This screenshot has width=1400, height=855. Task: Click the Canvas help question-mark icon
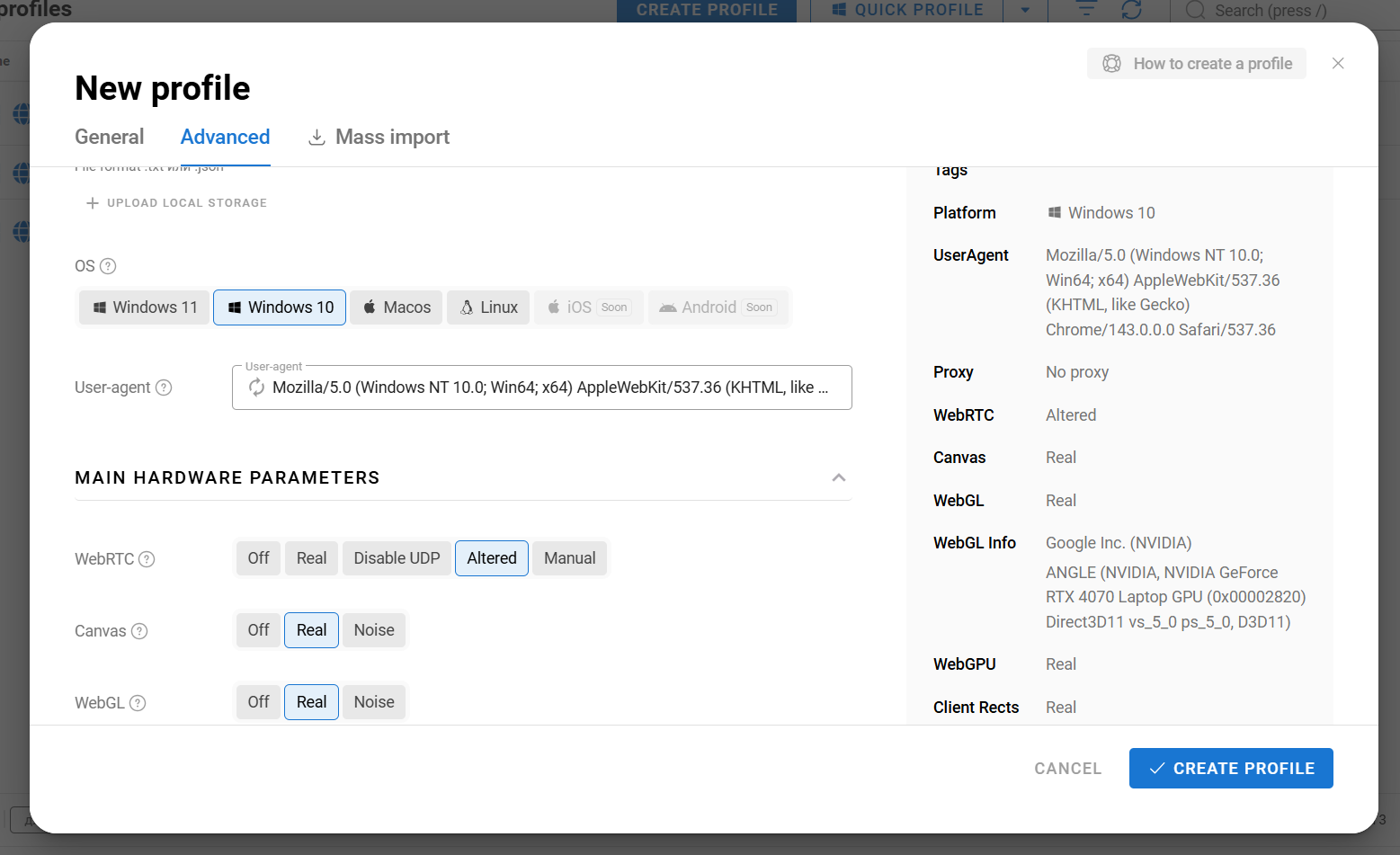[x=139, y=631]
